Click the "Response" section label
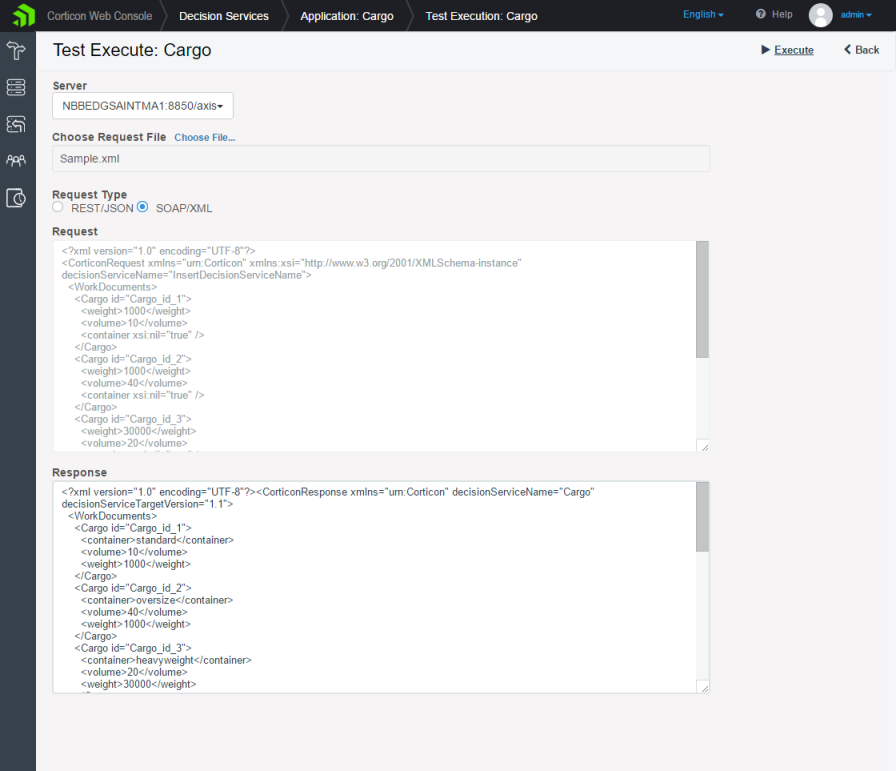Viewport: 896px width, 771px height. [79, 473]
